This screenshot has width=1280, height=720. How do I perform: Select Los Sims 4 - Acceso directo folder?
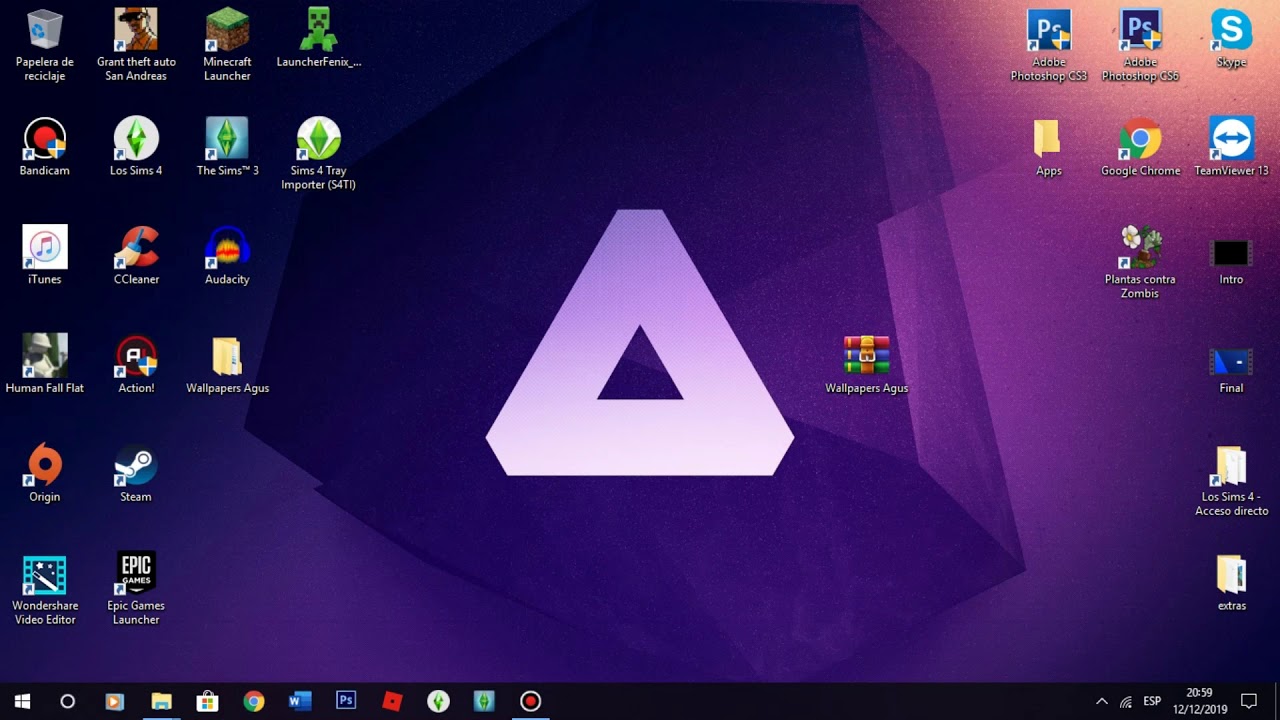click(x=1231, y=480)
